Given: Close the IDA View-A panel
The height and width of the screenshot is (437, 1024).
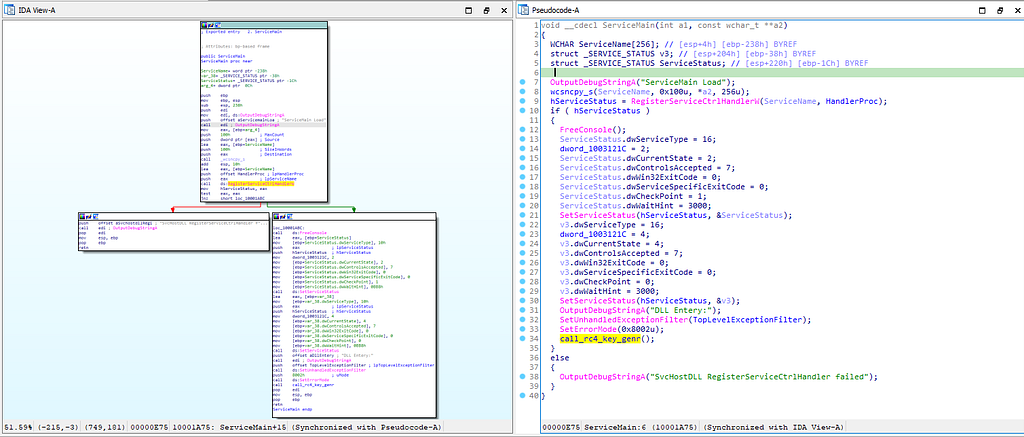Looking at the screenshot, I should pyautogui.click(x=504, y=10).
